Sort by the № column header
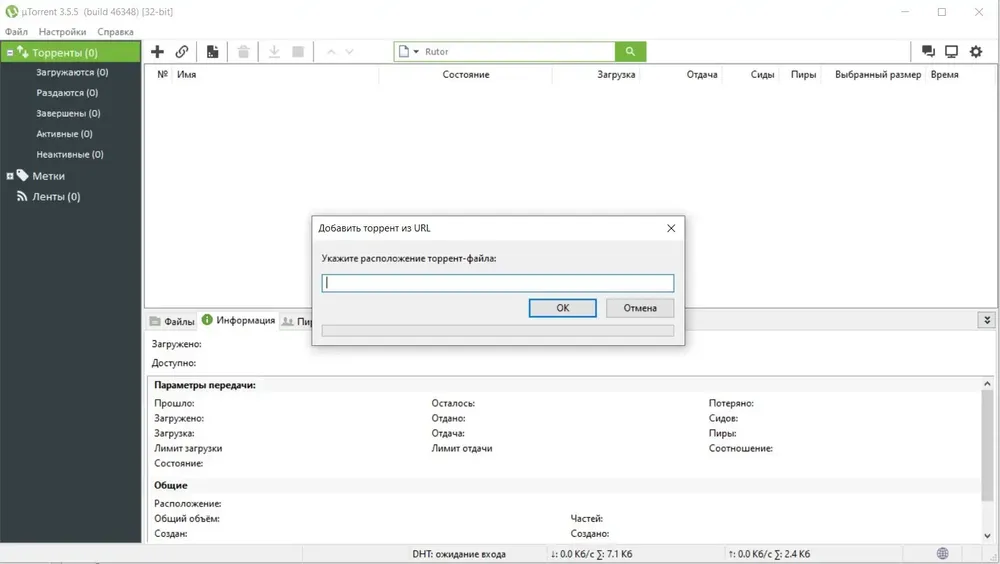This screenshot has height=564, width=1000. [163, 74]
